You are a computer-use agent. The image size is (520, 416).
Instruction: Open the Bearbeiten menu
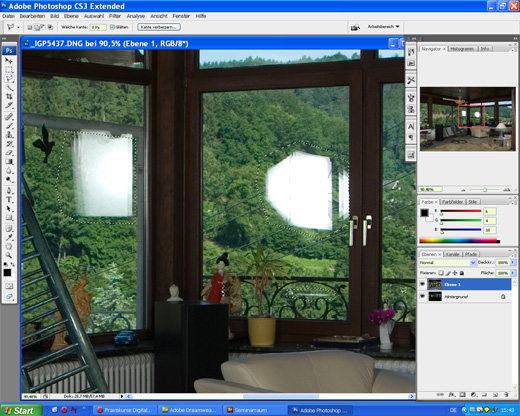pyautogui.click(x=32, y=16)
